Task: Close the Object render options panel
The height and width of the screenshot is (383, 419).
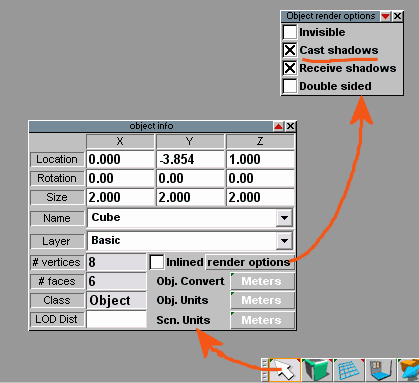Action: pos(397,16)
